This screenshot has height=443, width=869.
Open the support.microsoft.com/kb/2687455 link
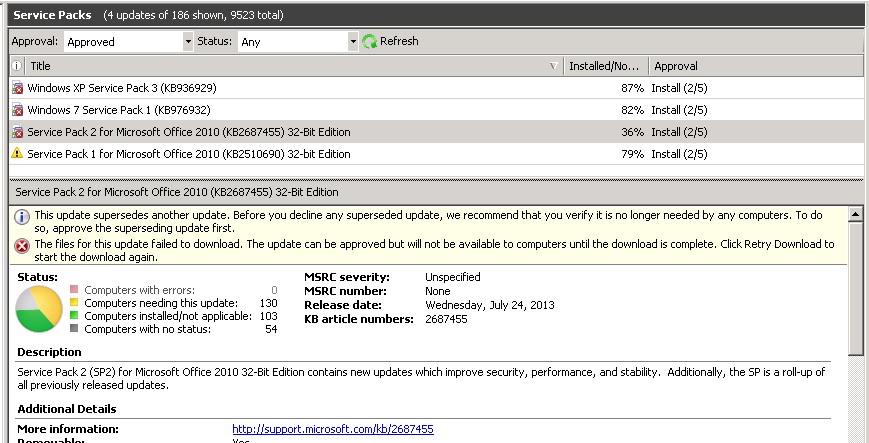click(x=332, y=429)
